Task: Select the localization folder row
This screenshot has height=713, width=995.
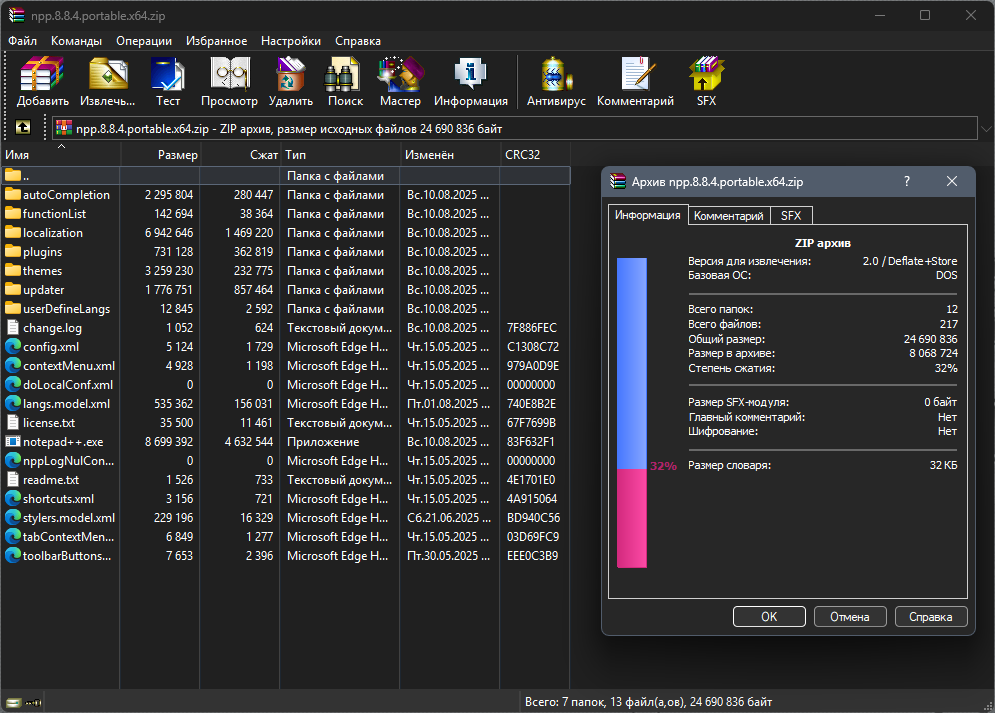Action: [x=286, y=232]
